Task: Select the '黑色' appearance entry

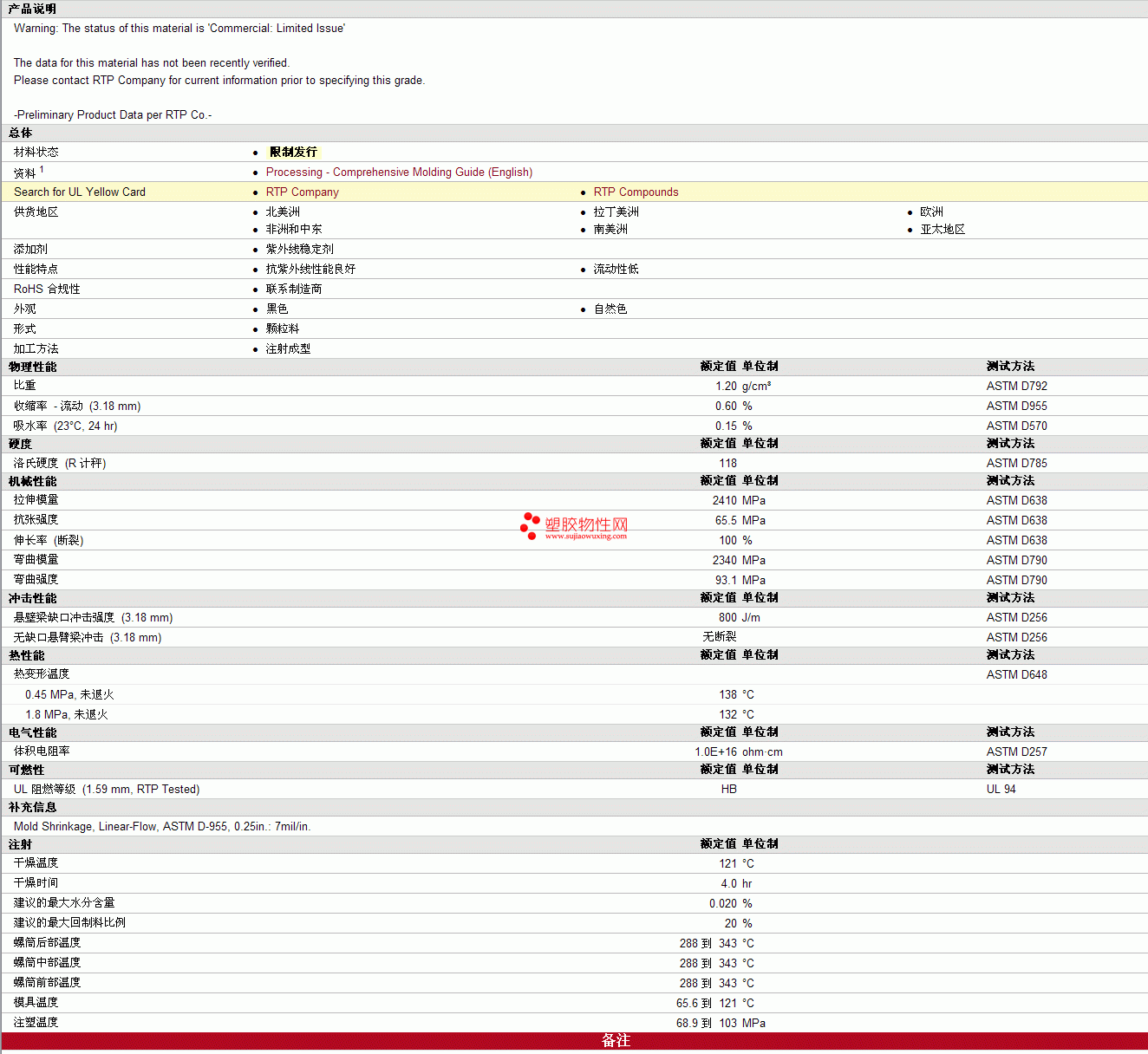Action: 277,309
